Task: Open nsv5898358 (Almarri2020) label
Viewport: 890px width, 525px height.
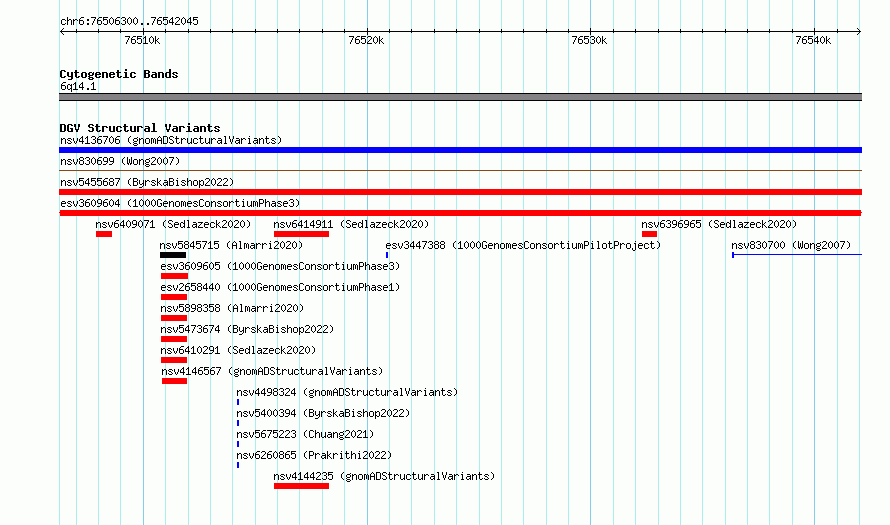Action: (232, 308)
